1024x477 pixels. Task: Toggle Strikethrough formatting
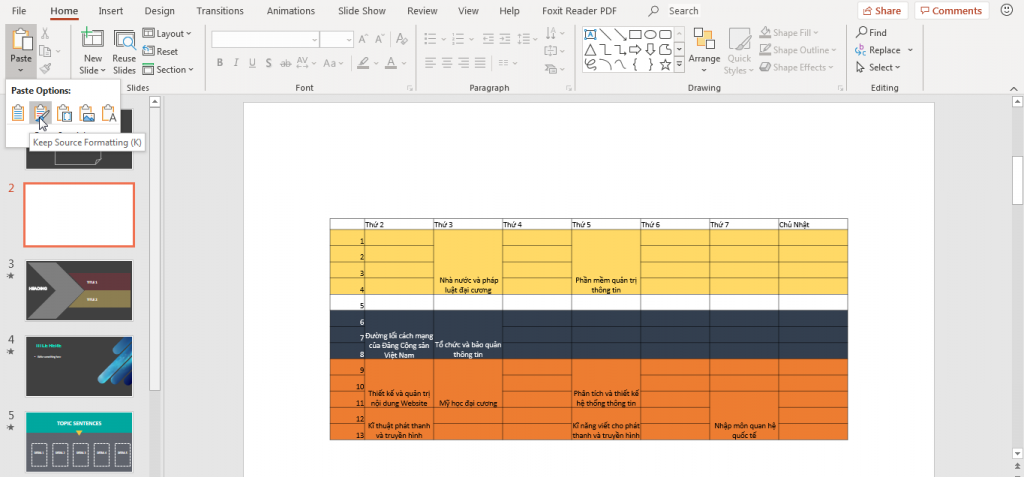pos(285,63)
